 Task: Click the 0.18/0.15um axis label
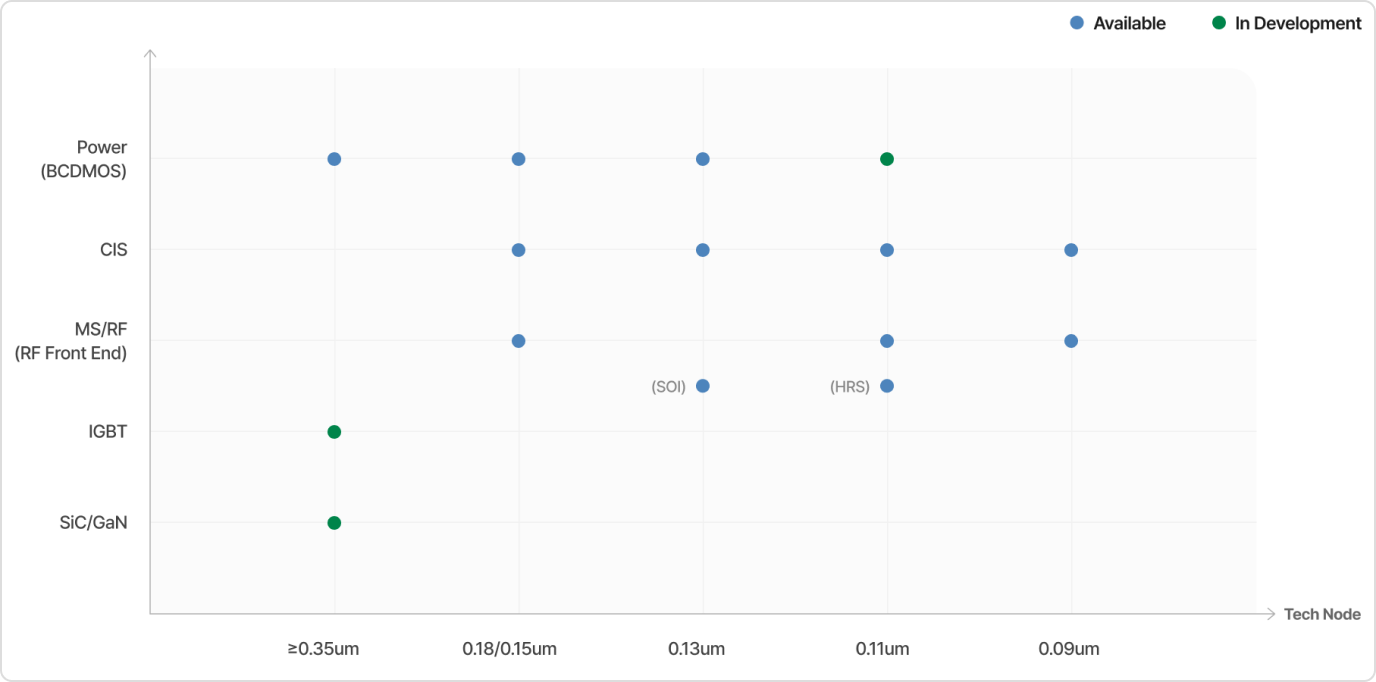click(x=509, y=649)
